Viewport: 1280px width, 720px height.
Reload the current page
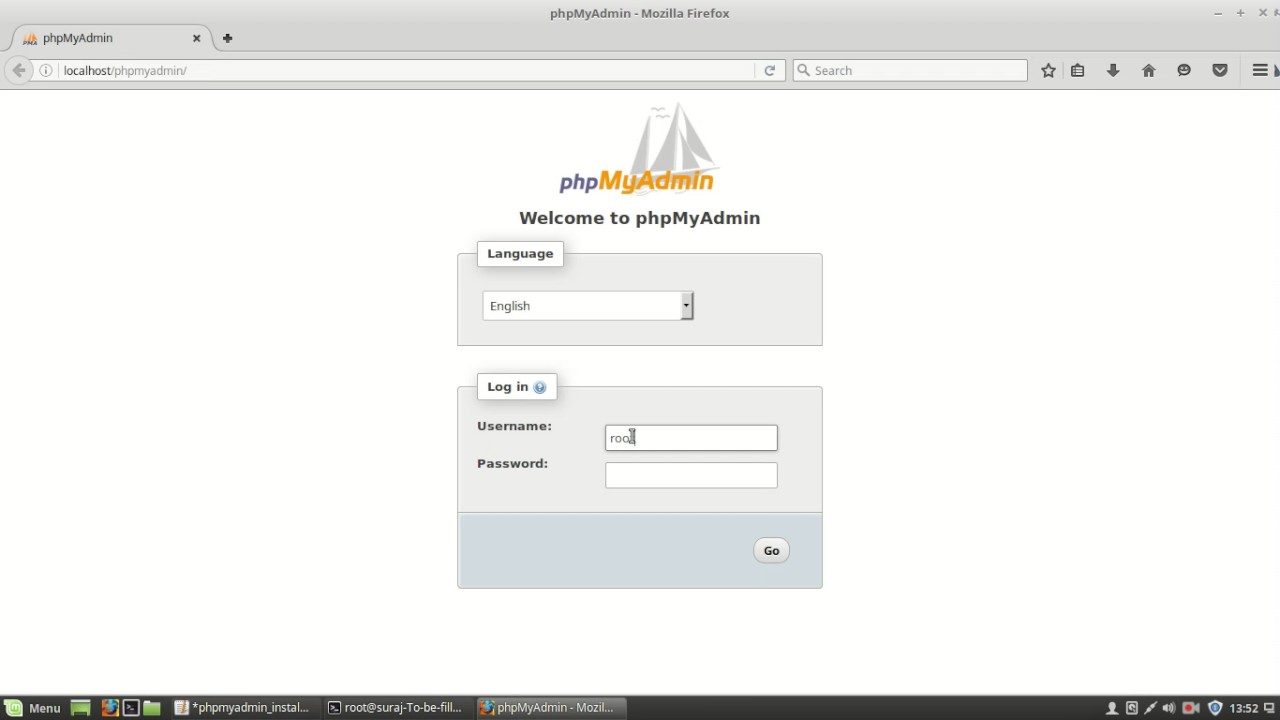coord(769,70)
